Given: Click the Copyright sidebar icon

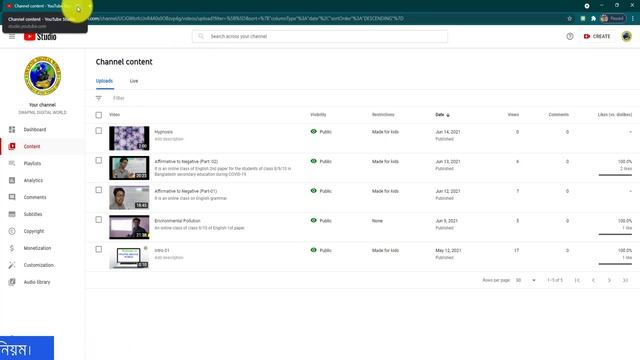Looking at the screenshot, I should pos(12,231).
